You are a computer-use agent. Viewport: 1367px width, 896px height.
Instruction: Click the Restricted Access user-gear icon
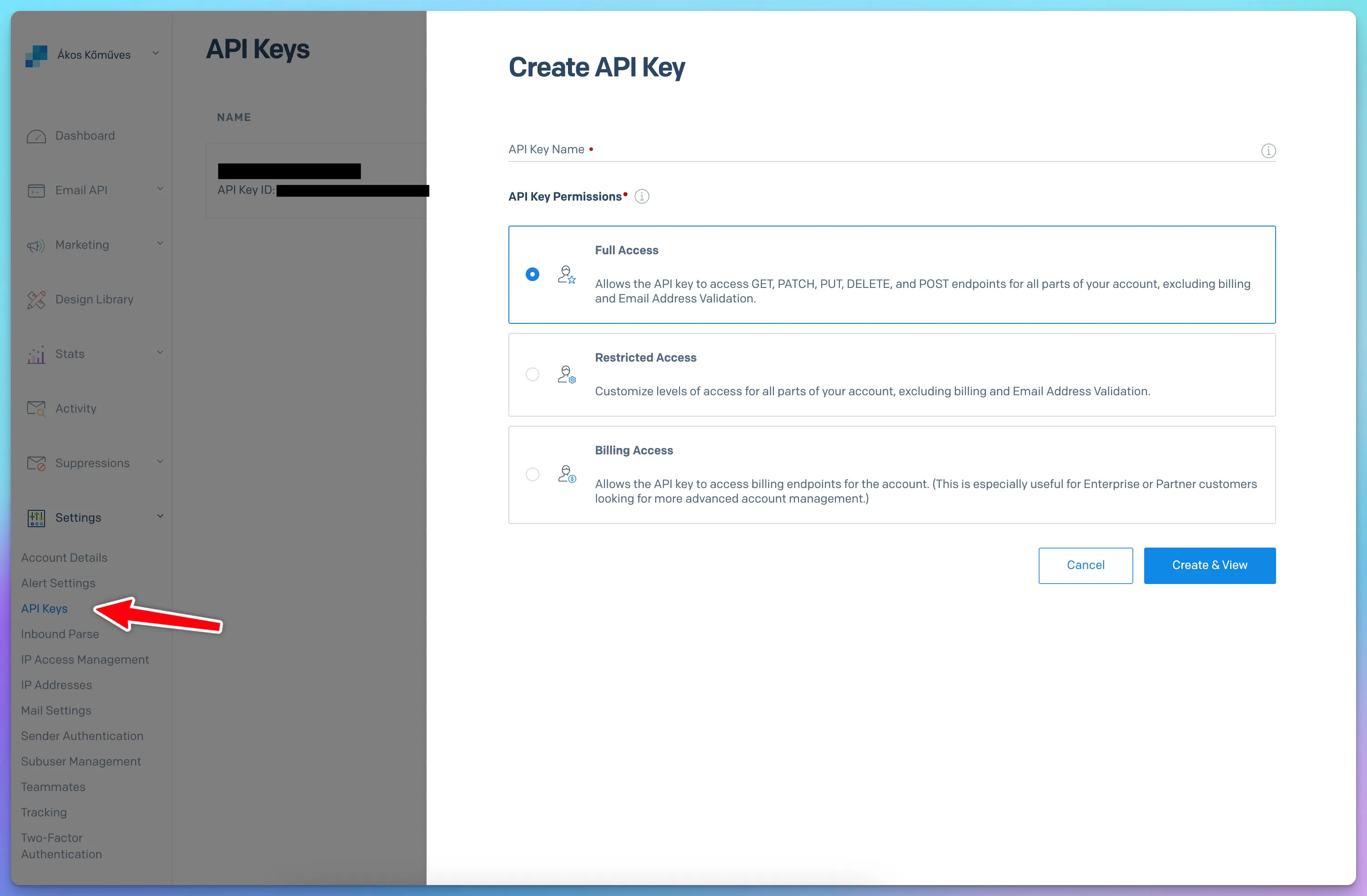click(566, 374)
